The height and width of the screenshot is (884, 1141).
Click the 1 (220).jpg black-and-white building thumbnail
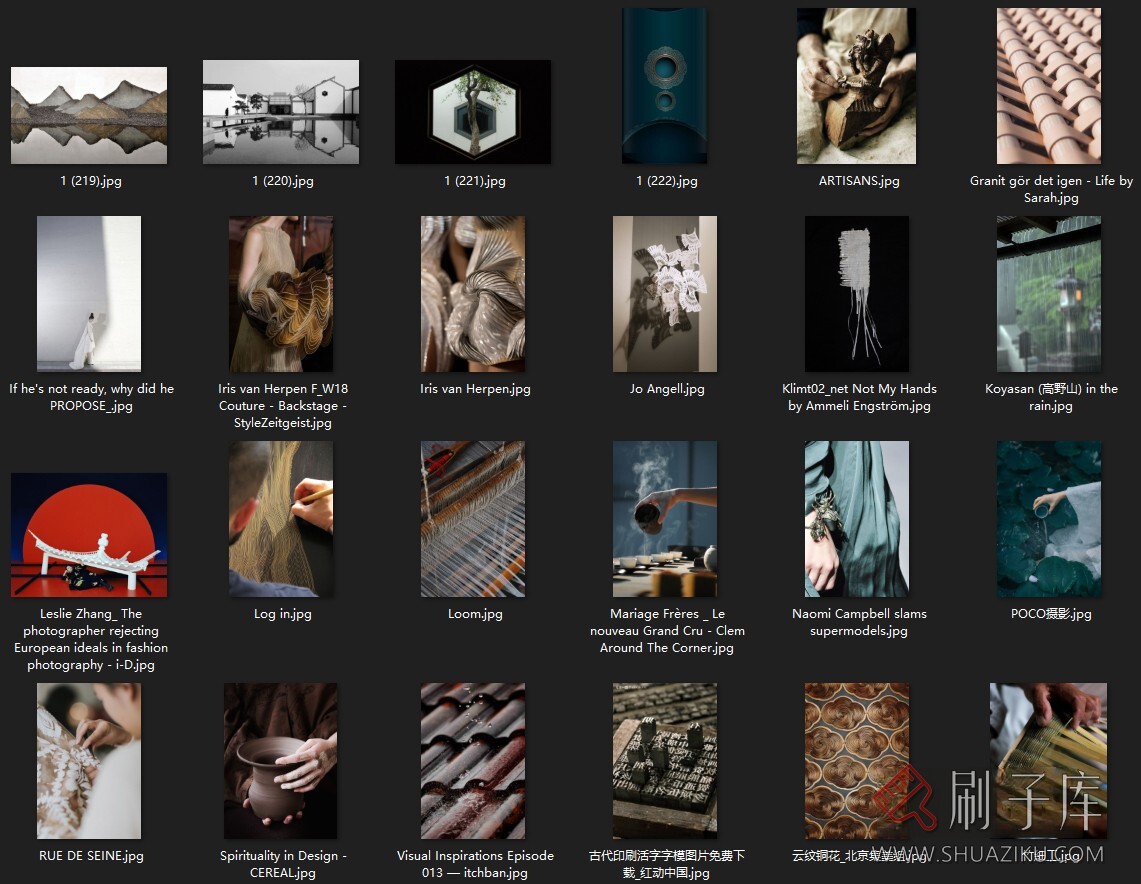click(x=281, y=112)
